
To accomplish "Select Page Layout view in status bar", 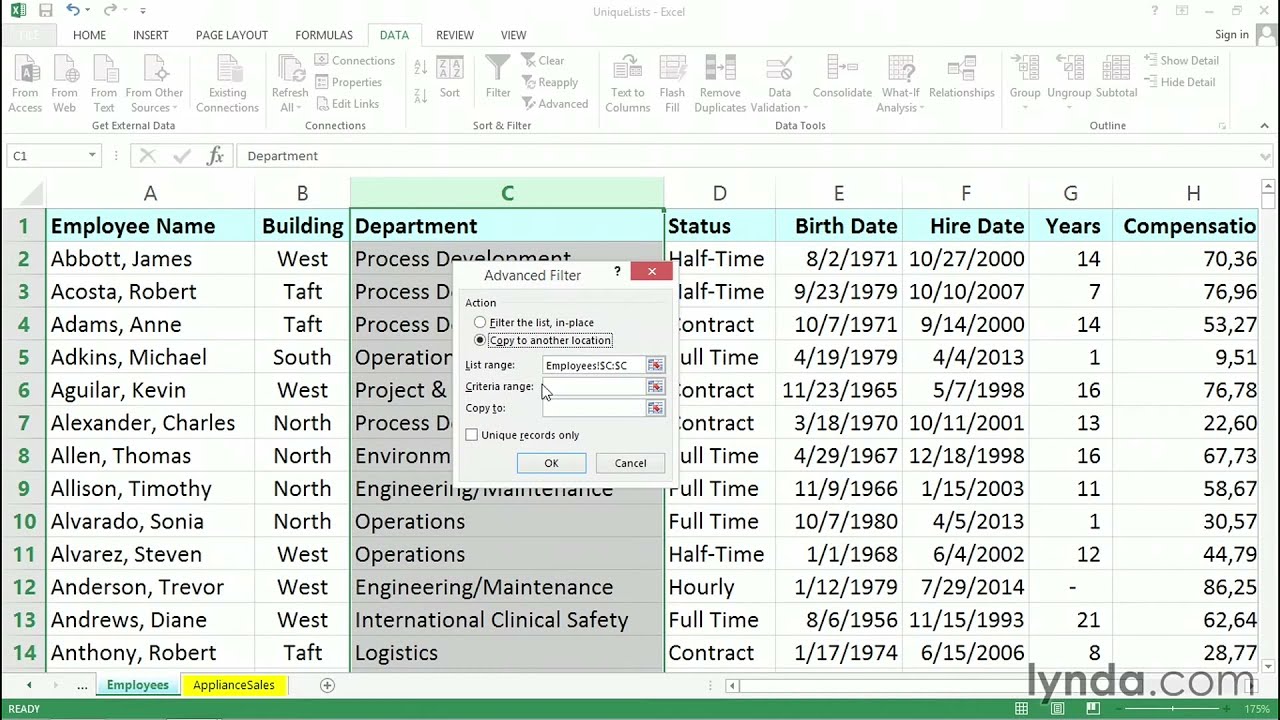I will [1057, 709].
